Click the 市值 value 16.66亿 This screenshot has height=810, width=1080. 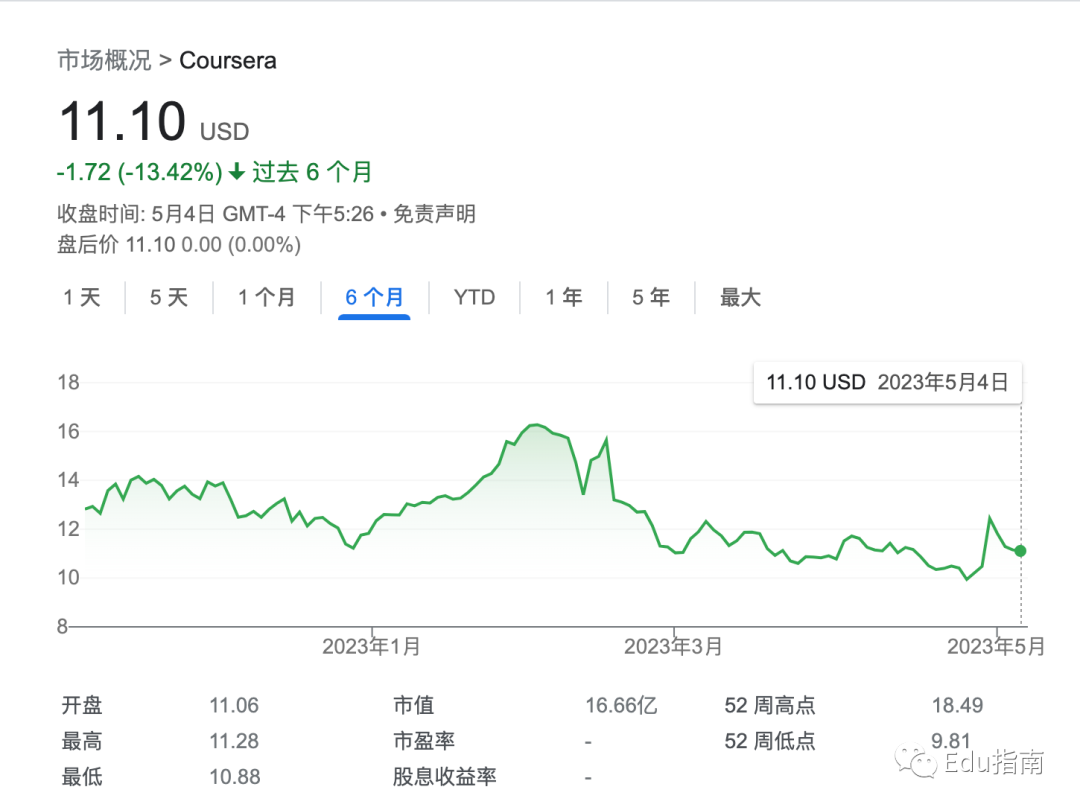(621, 706)
